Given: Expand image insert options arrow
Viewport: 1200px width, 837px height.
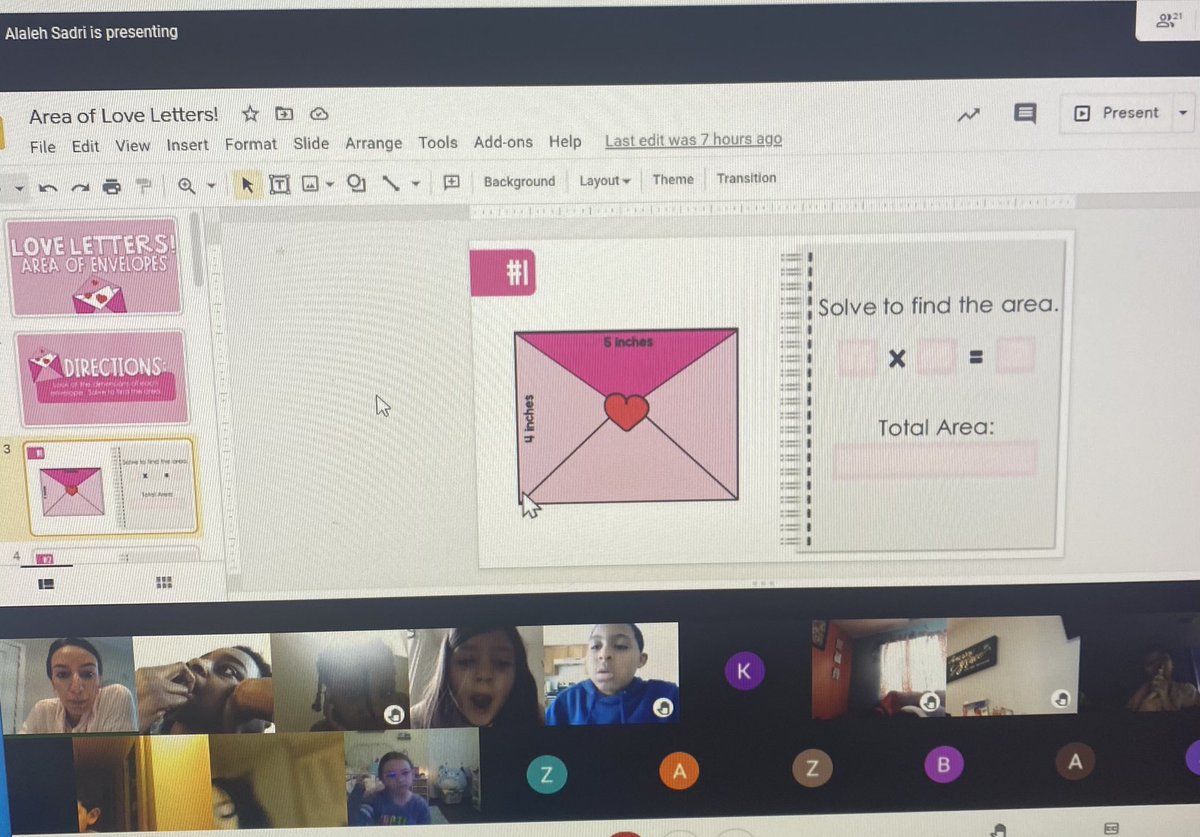Looking at the screenshot, I should click(x=330, y=185).
